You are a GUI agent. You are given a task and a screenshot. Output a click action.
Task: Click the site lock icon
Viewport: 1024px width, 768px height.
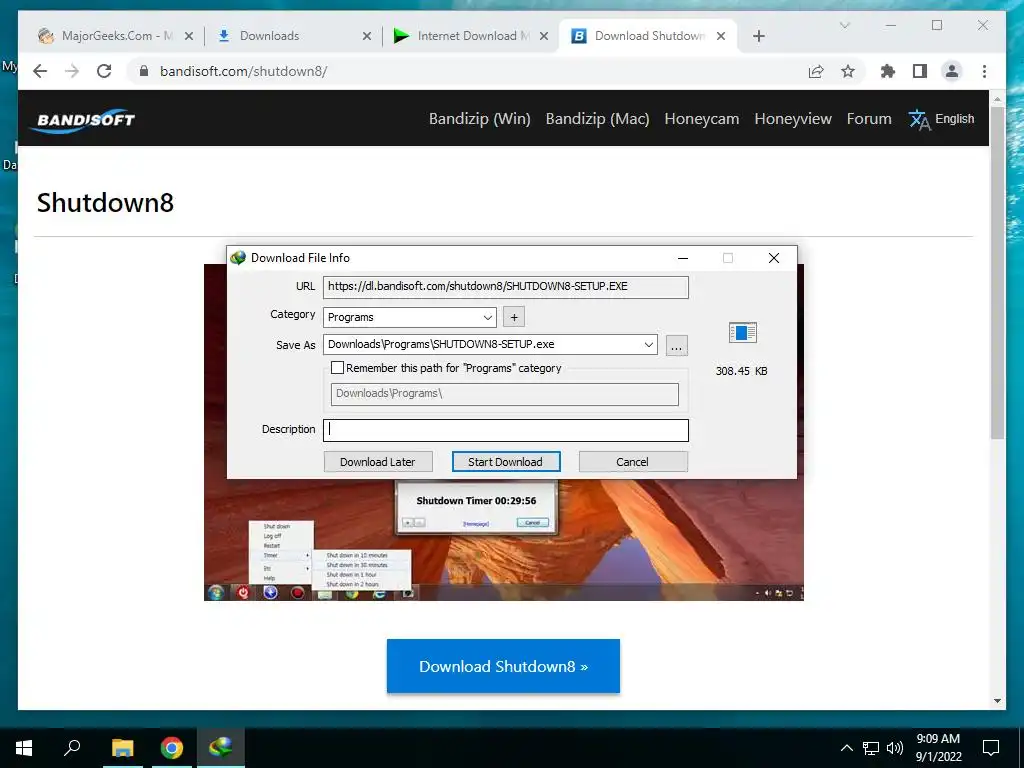tap(144, 71)
